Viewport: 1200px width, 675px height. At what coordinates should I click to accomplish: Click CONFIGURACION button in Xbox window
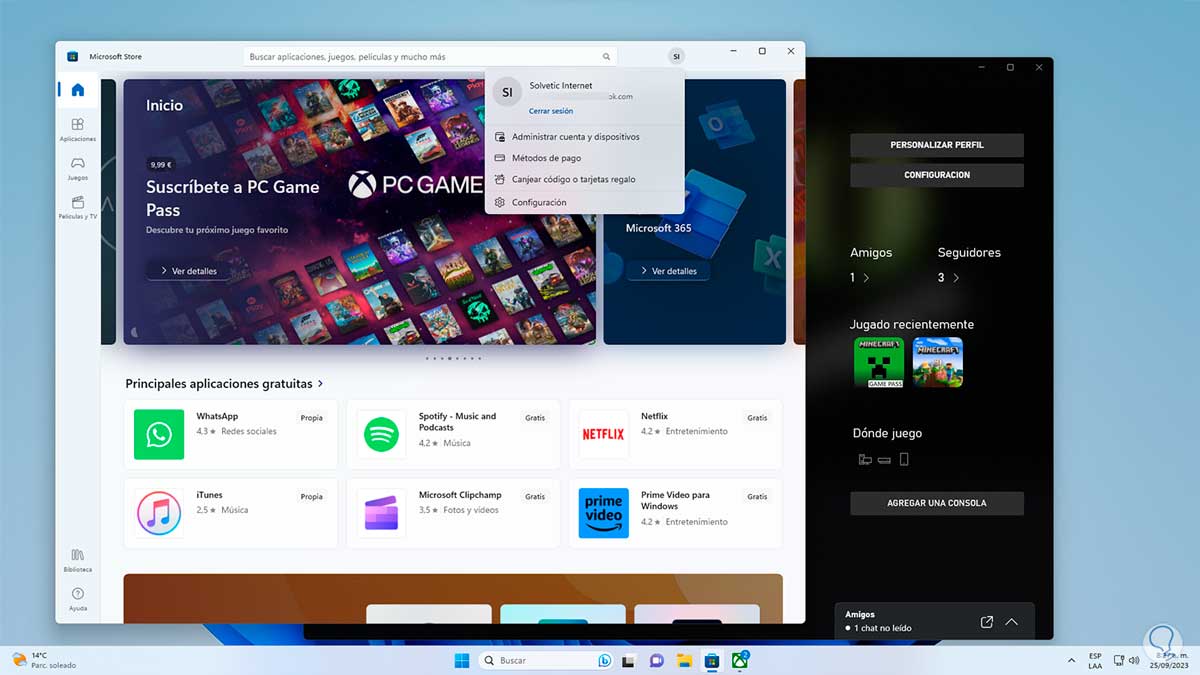pos(937,175)
